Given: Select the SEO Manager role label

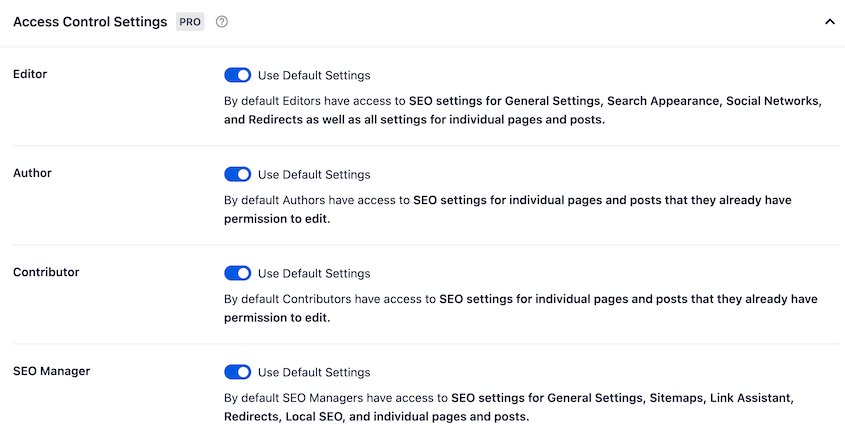Looking at the screenshot, I should coord(52,371).
